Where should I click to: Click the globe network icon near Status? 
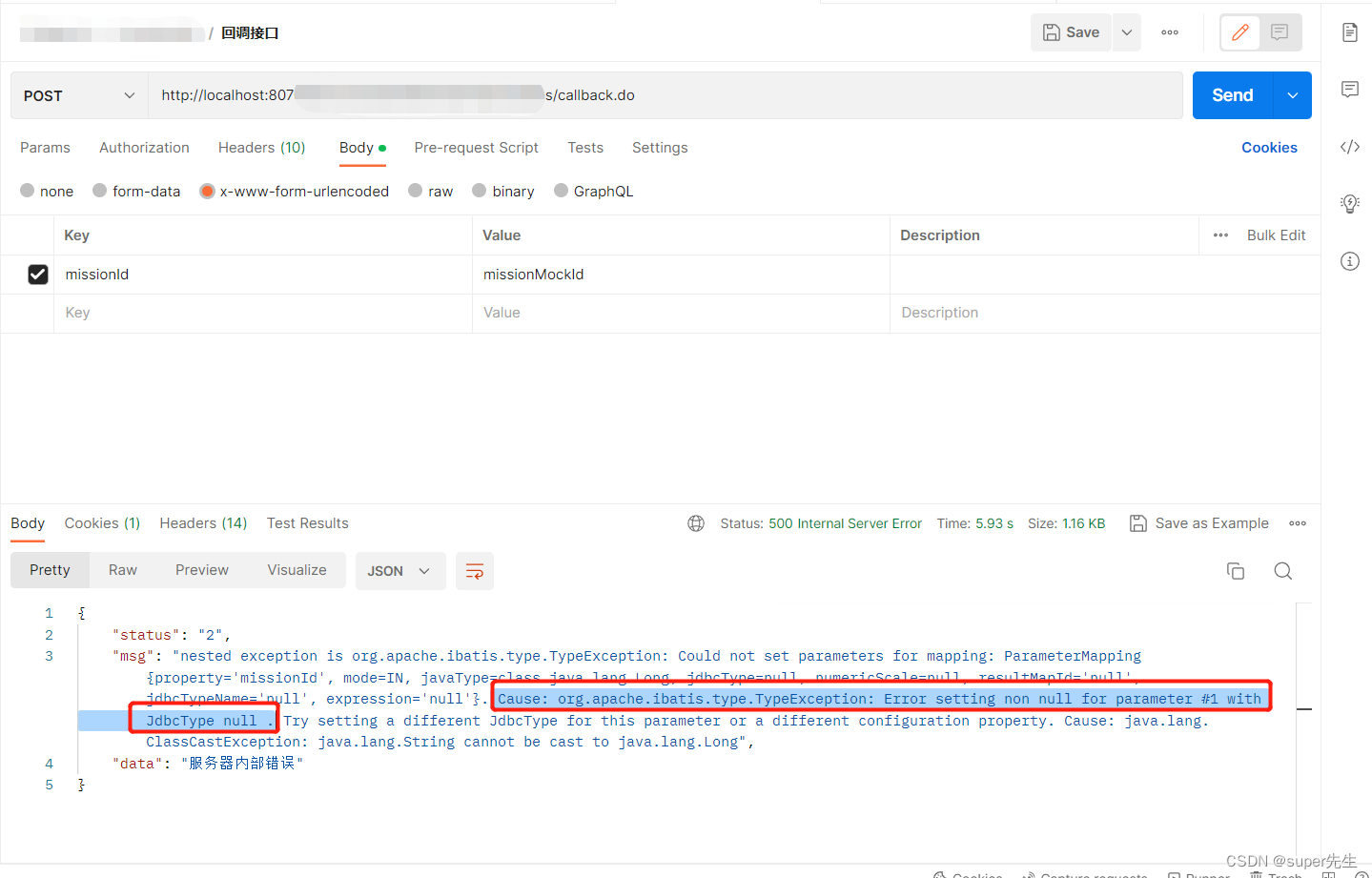[x=696, y=523]
